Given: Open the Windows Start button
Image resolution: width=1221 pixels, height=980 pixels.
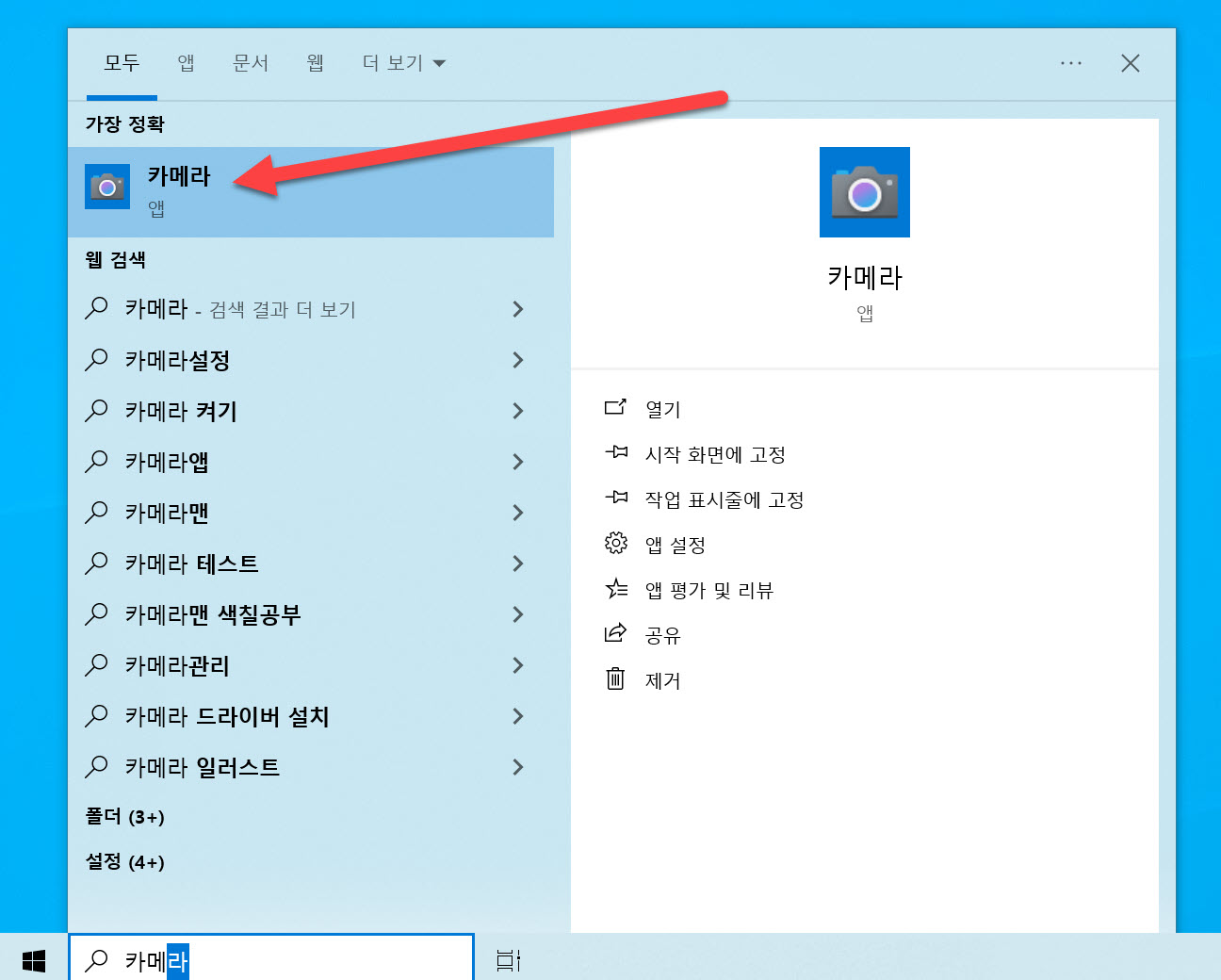Looking at the screenshot, I should tap(34, 960).
